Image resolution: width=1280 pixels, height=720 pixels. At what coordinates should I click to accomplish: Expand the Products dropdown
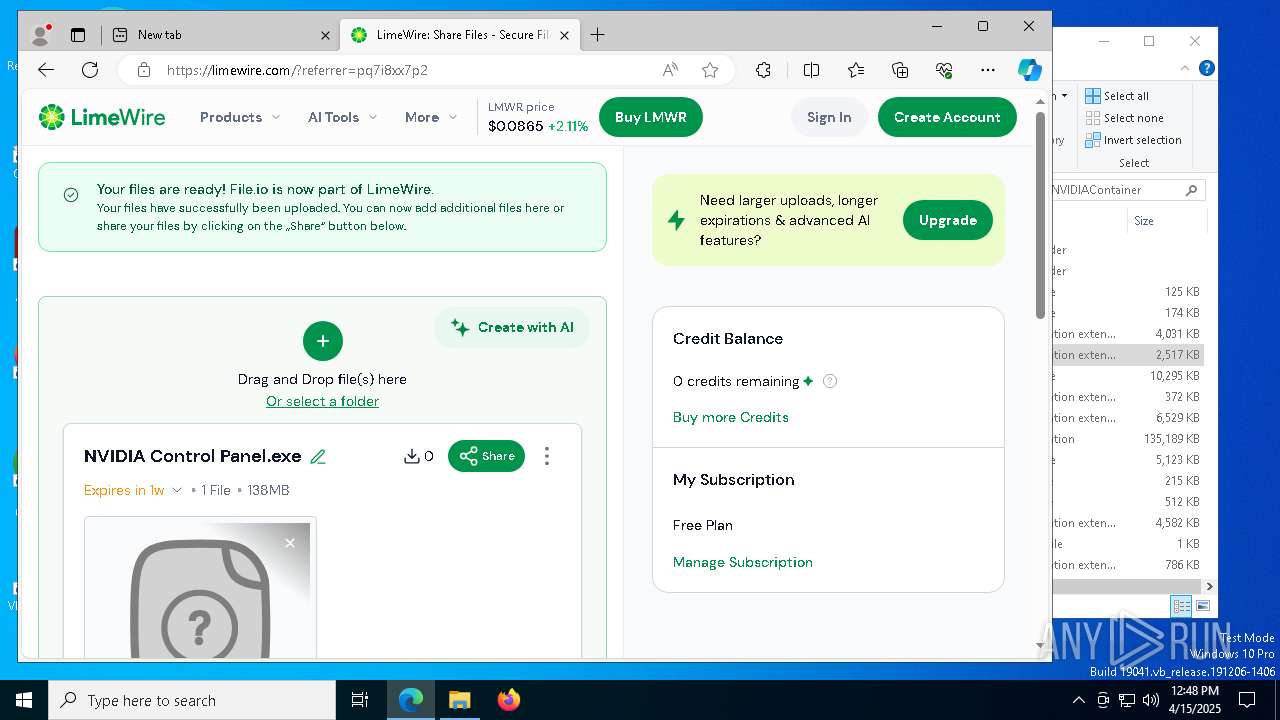[x=240, y=117]
